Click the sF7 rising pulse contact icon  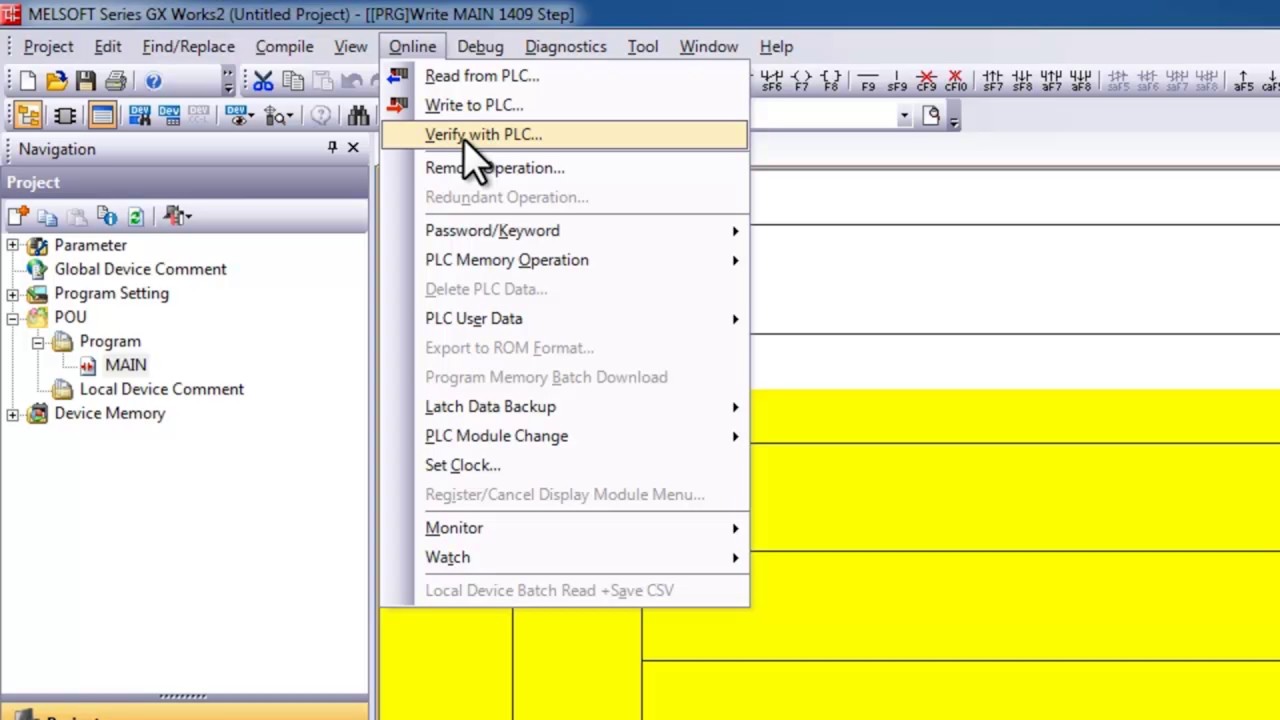pyautogui.click(x=992, y=81)
